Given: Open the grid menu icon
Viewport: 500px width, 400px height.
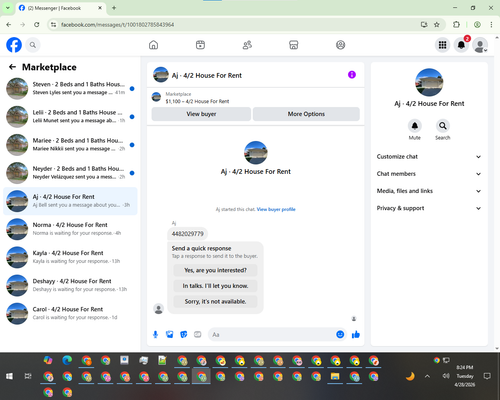Looking at the screenshot, I should click(442, 45).
